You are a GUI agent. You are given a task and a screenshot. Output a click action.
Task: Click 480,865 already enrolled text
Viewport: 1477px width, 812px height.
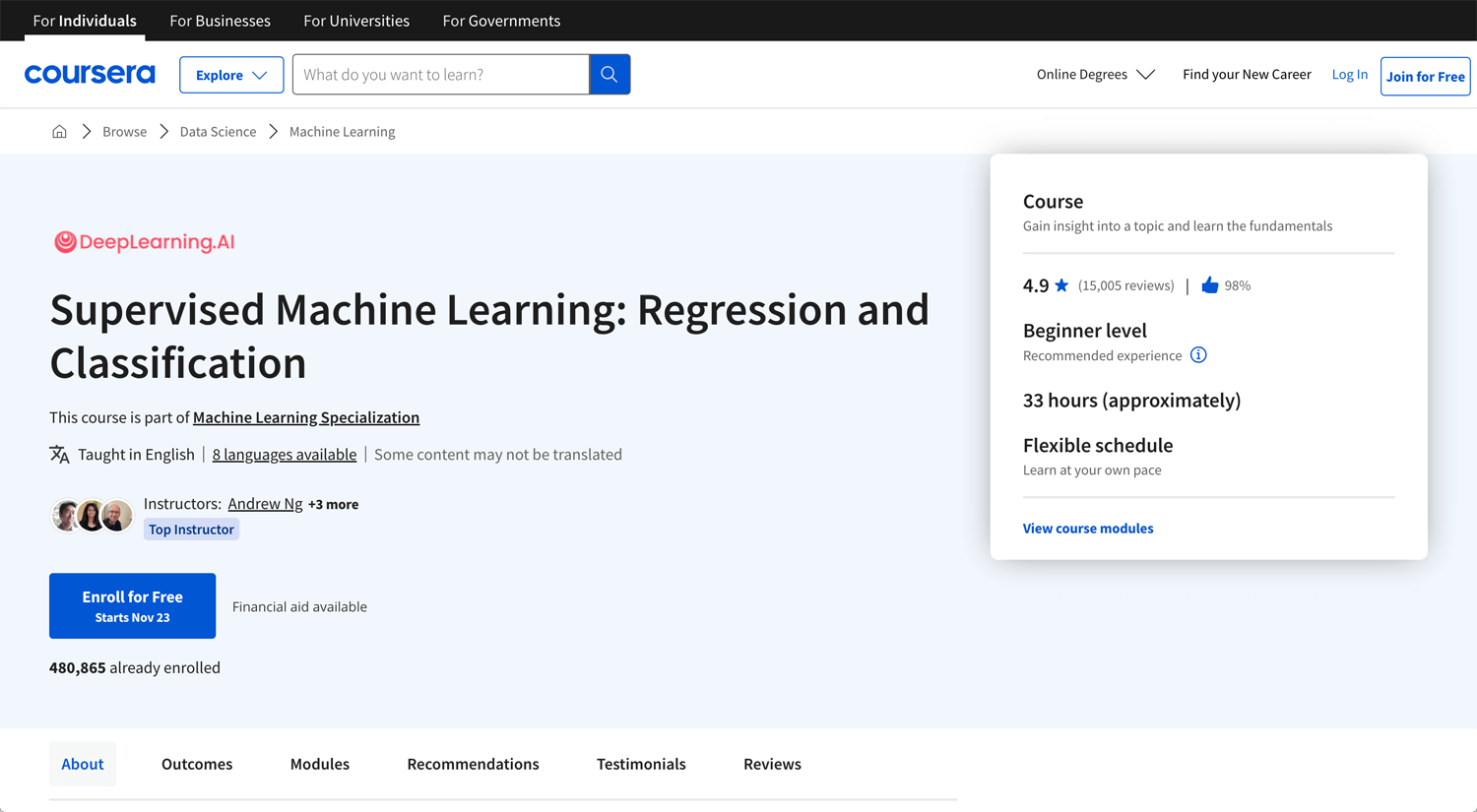135,667
